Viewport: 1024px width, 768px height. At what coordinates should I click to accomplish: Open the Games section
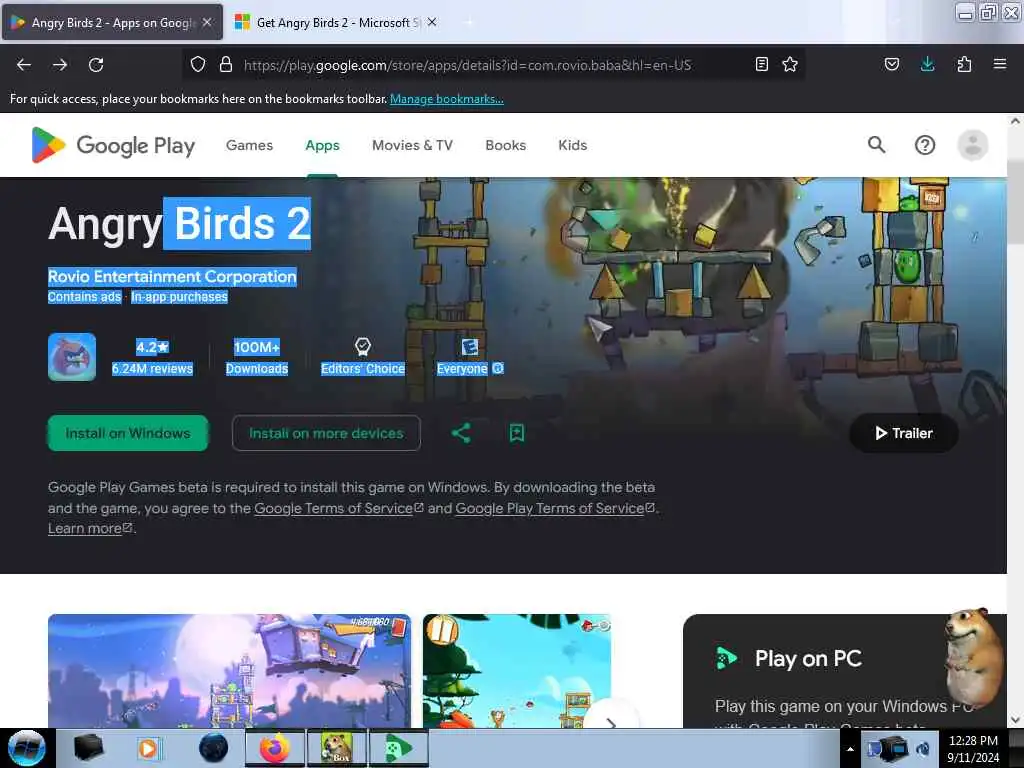click(249, 145)
